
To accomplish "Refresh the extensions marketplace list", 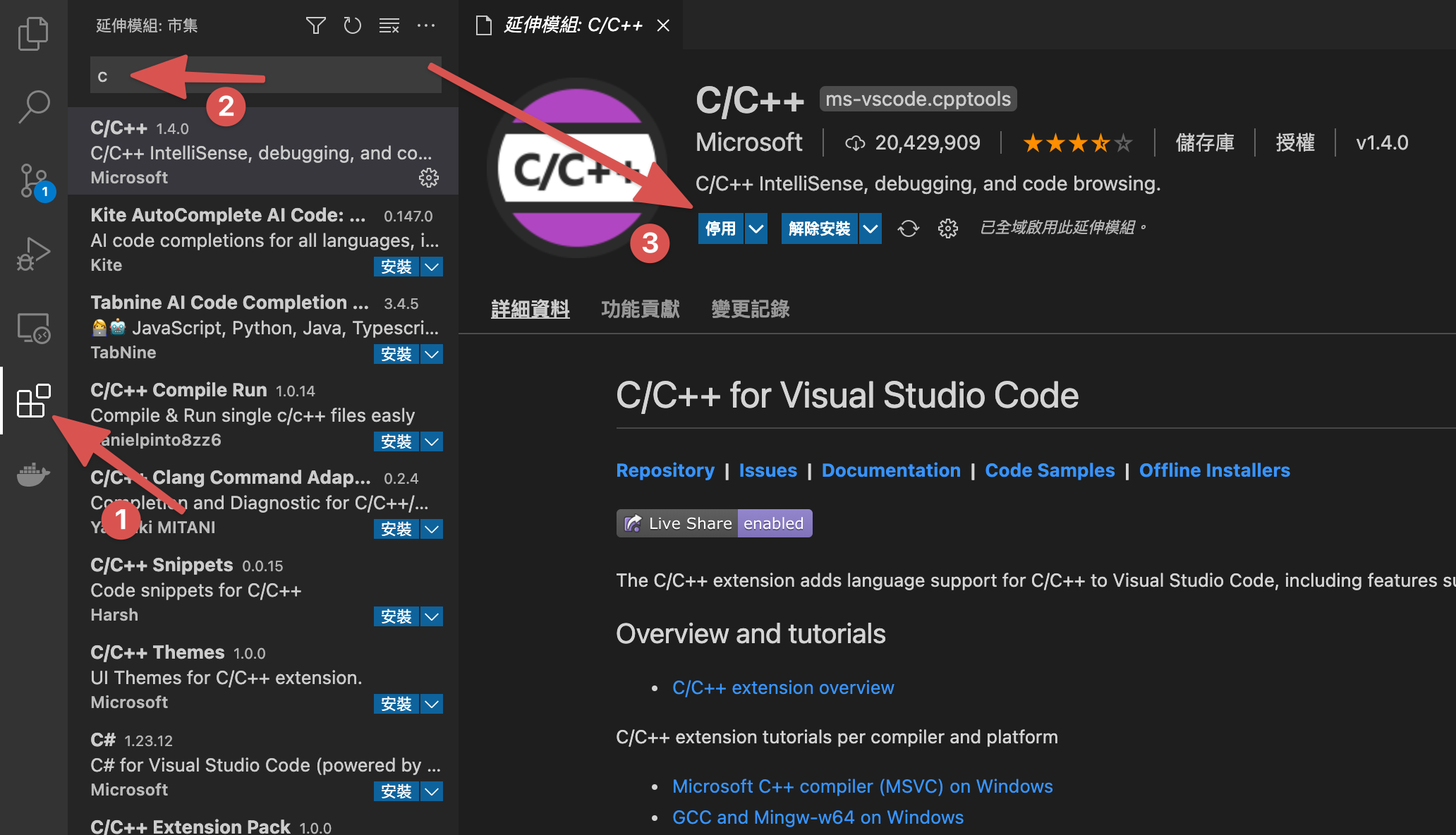I will pyautogui.click(x=352, y=26).
